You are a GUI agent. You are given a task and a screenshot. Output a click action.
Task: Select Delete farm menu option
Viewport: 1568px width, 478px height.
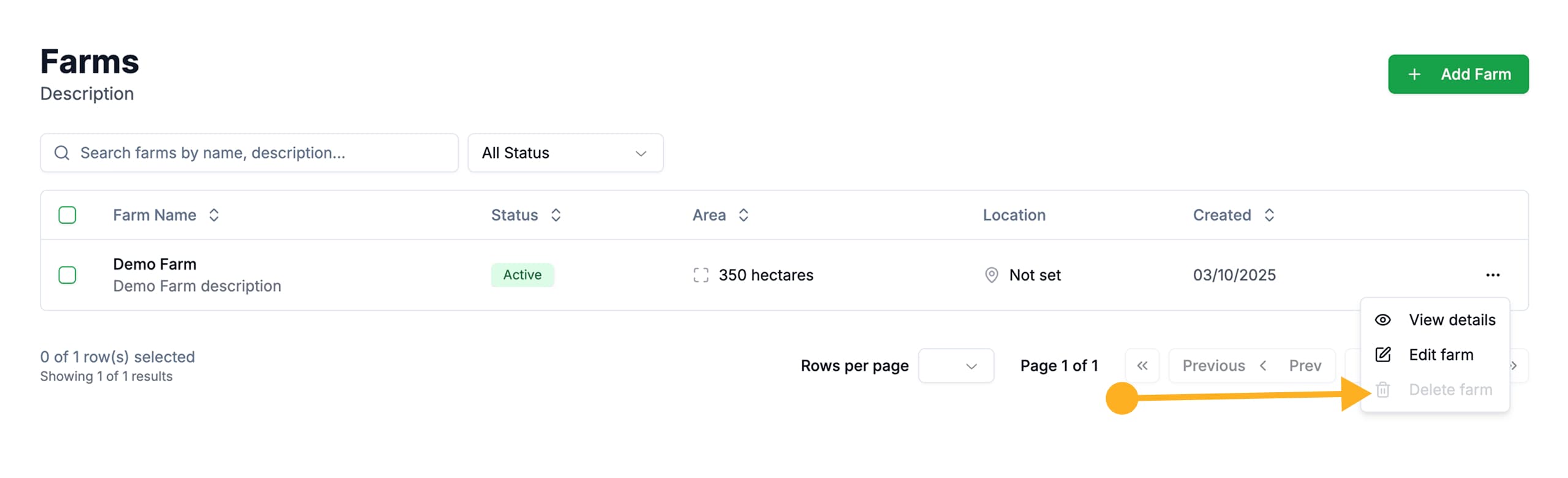[x=1449, y=390]
